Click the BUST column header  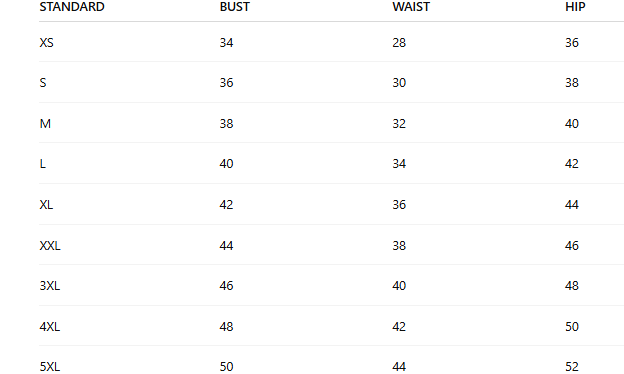click(235, 7)
